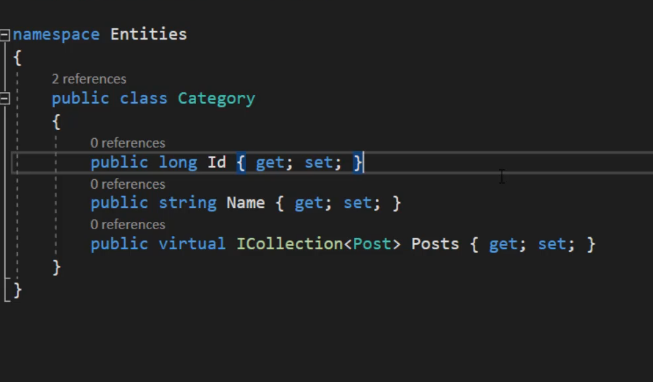This screenshot has width=653, height=382.
Task: Click the namespace keyword
Action: (56, 35)
